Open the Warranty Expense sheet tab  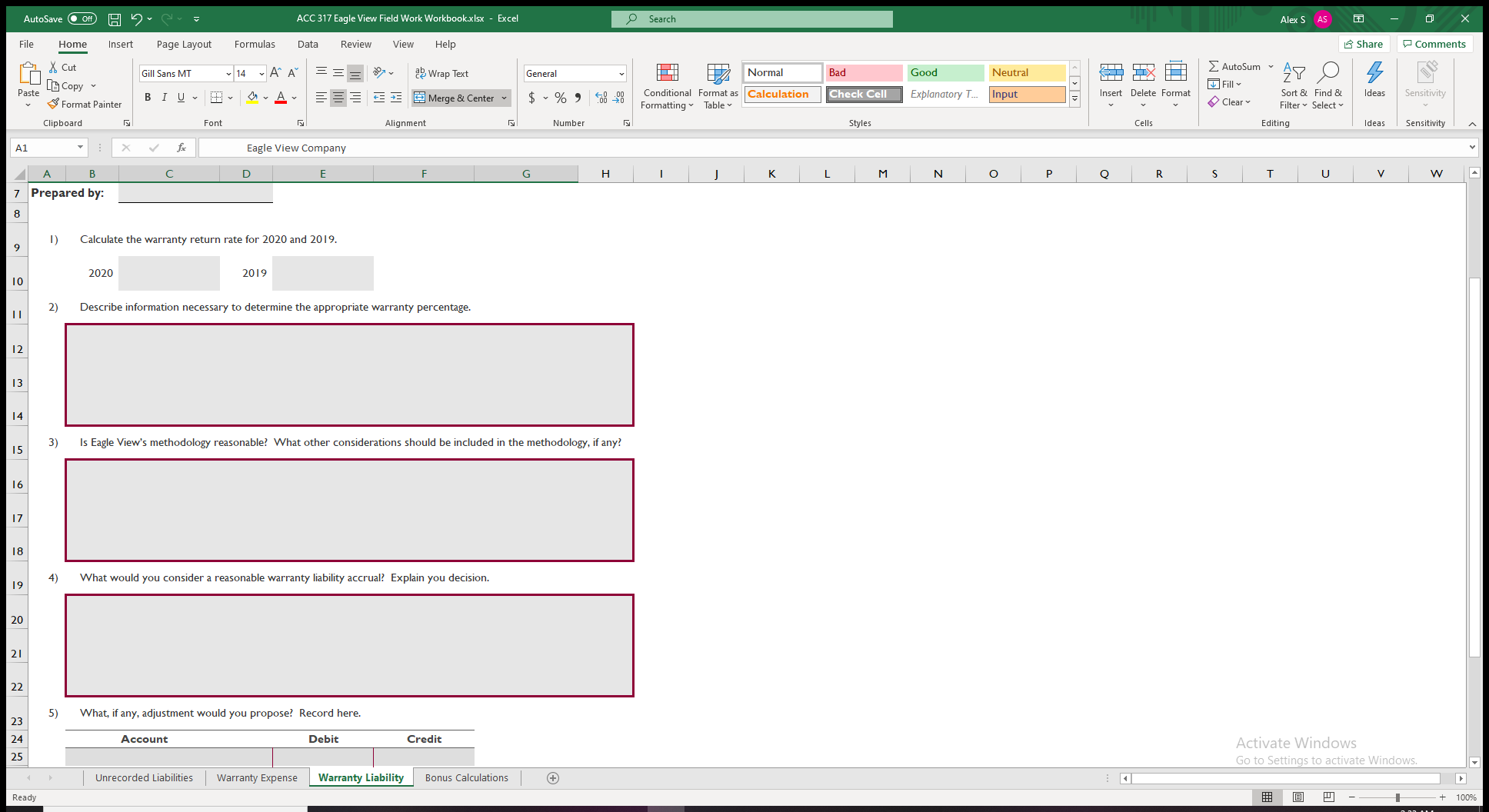pyautogui.click(x=257, y=777)
